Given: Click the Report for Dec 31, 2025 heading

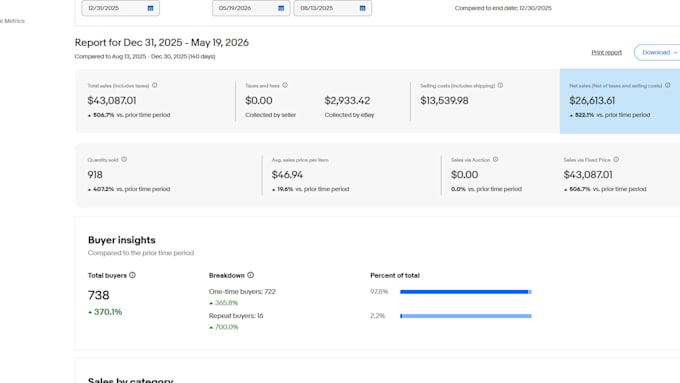Looking at the screenshot, I should point(162,43).
